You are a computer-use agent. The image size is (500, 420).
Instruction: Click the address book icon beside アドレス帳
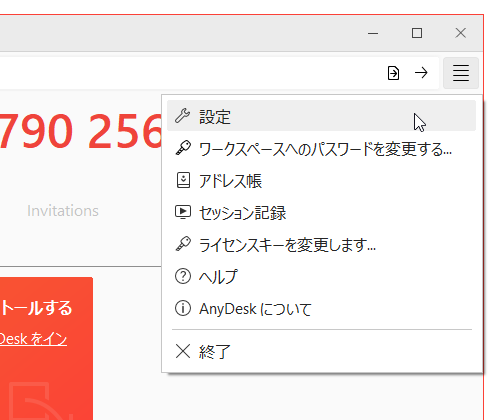[x=183, y=180]
